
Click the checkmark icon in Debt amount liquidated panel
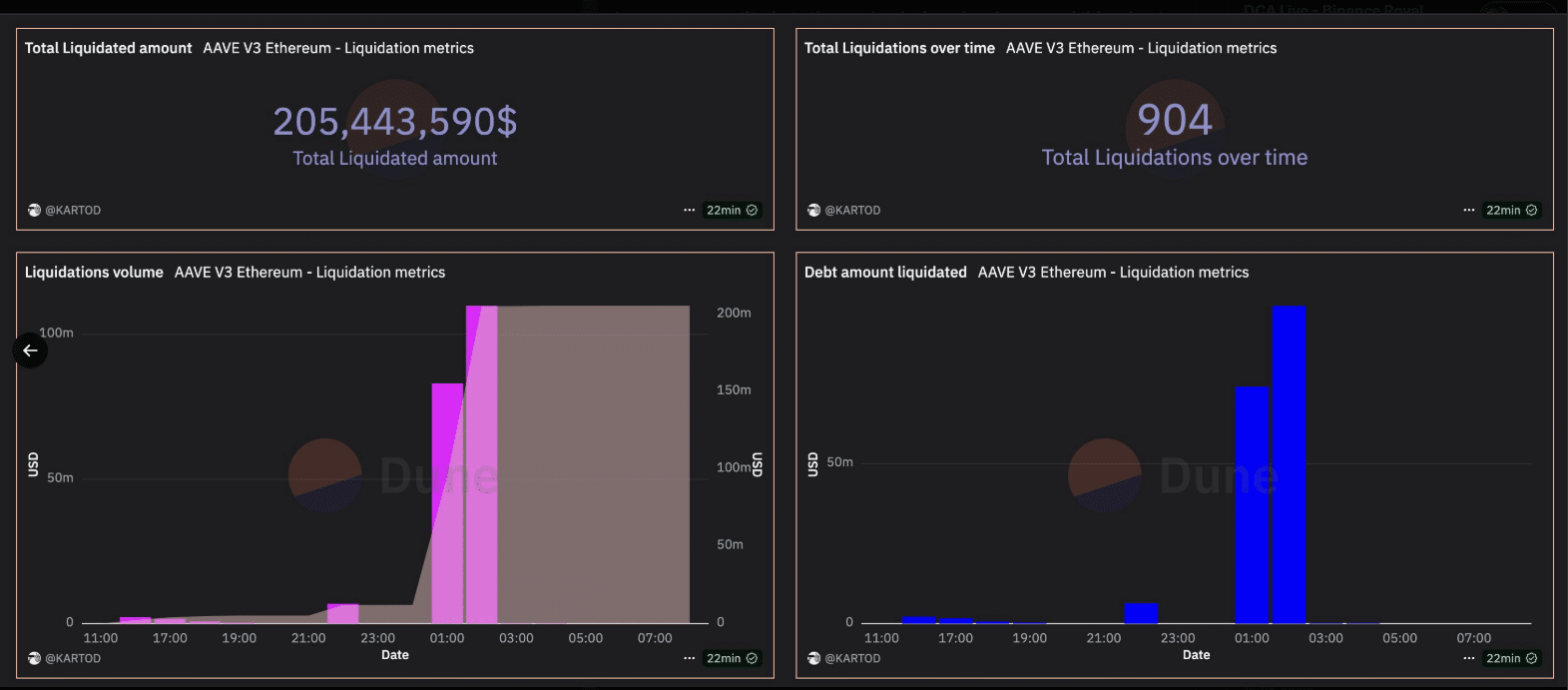click(x=1532, y=659)
